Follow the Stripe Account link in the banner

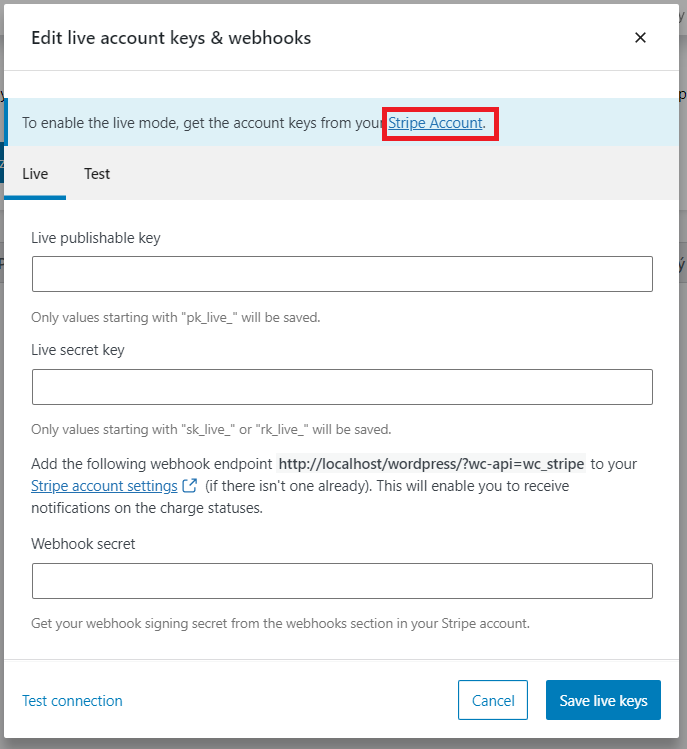coord(435,123)
